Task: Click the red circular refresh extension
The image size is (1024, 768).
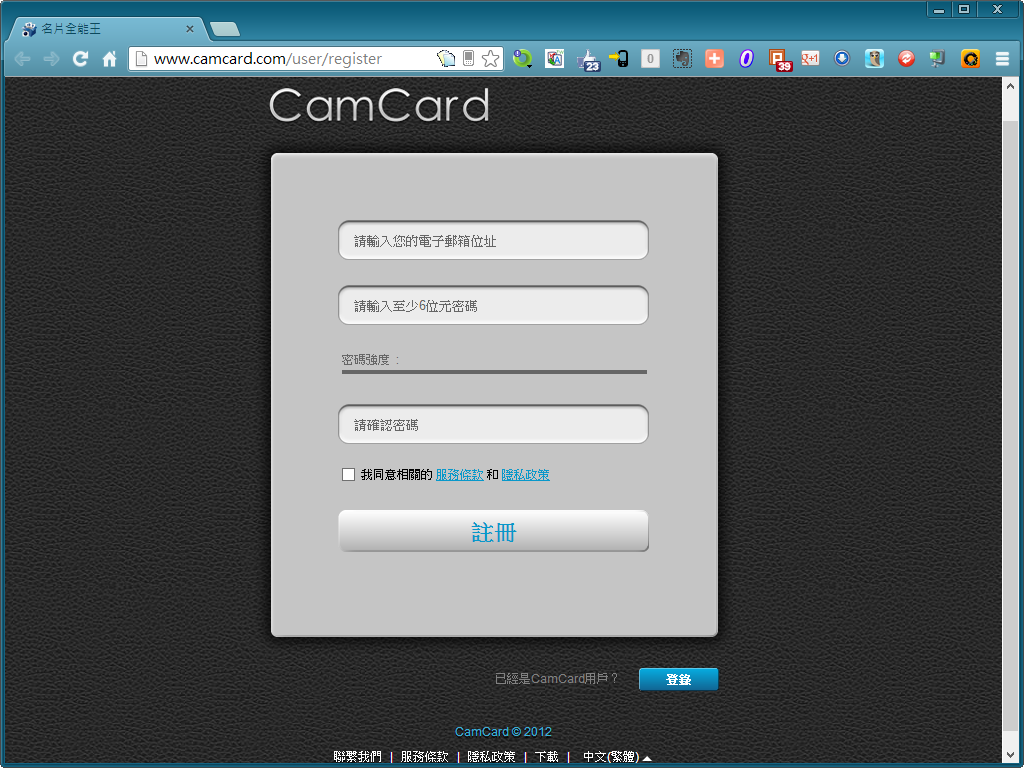Action: (x=906, y=59)
